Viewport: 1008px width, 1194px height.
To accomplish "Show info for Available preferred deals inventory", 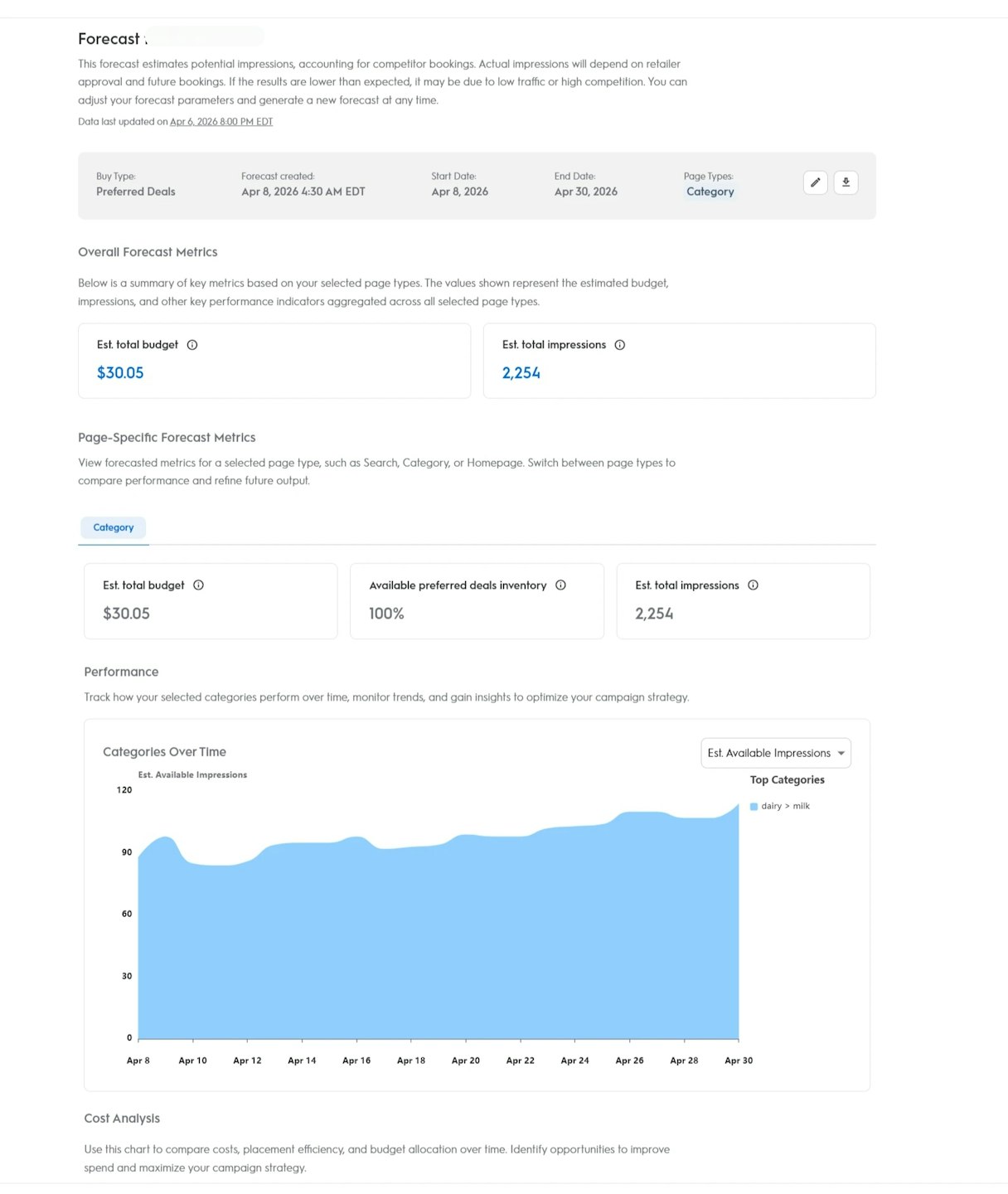I will click(561, 585).
